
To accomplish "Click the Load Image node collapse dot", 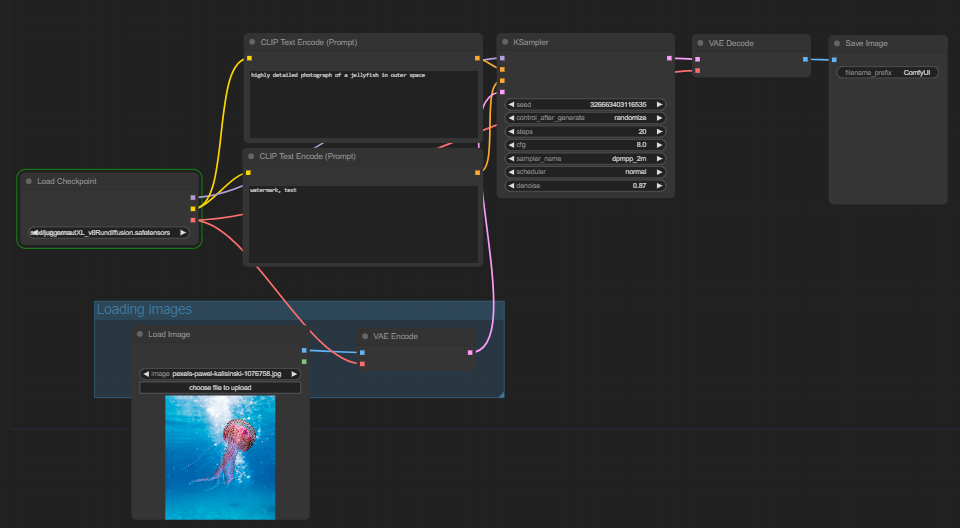I will (x=140, y=334).
